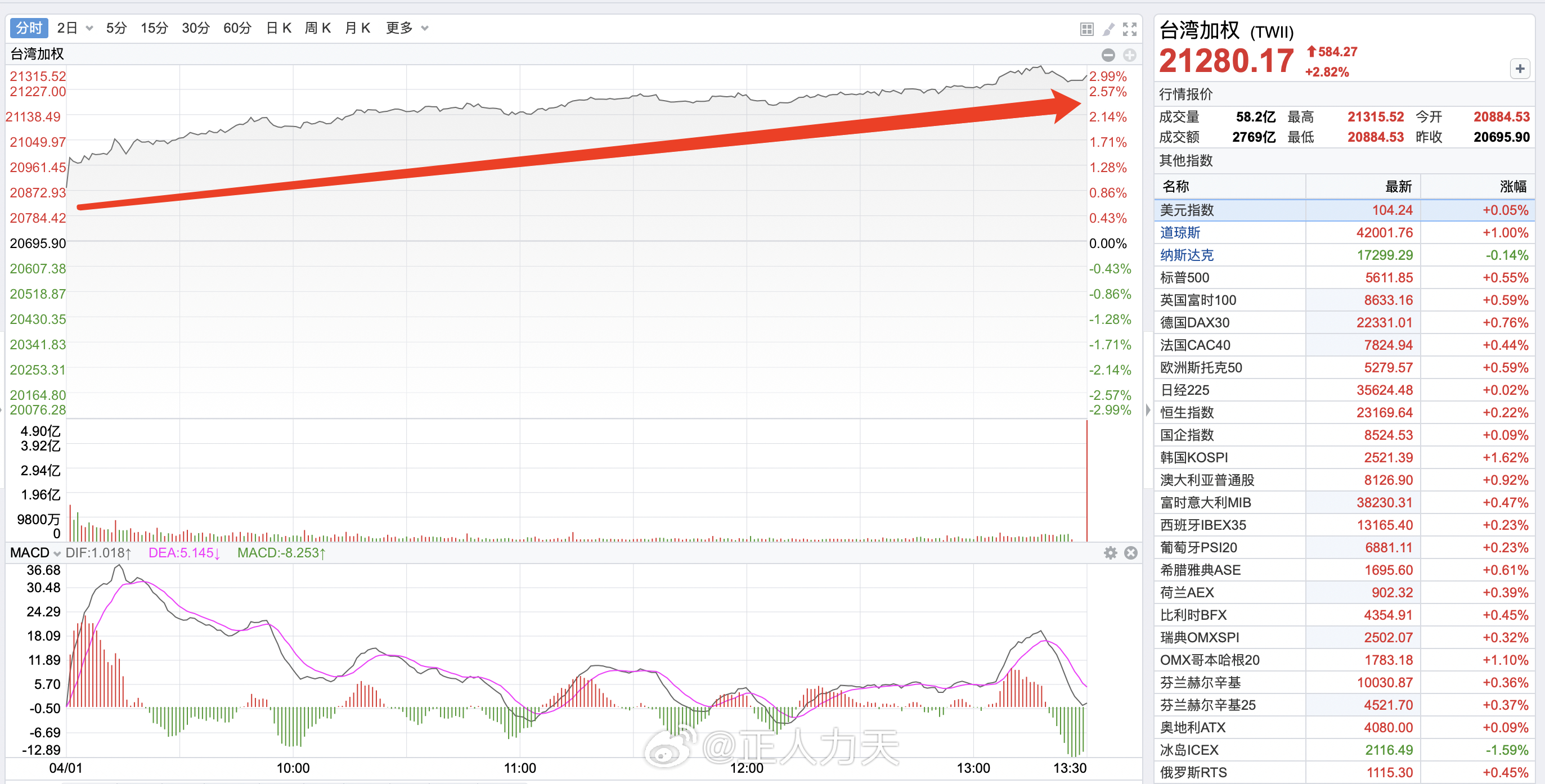Sort by the 最新 column header
Image resolution: width=1545 pixels, height=784 pixels.
click(1398, 186)
